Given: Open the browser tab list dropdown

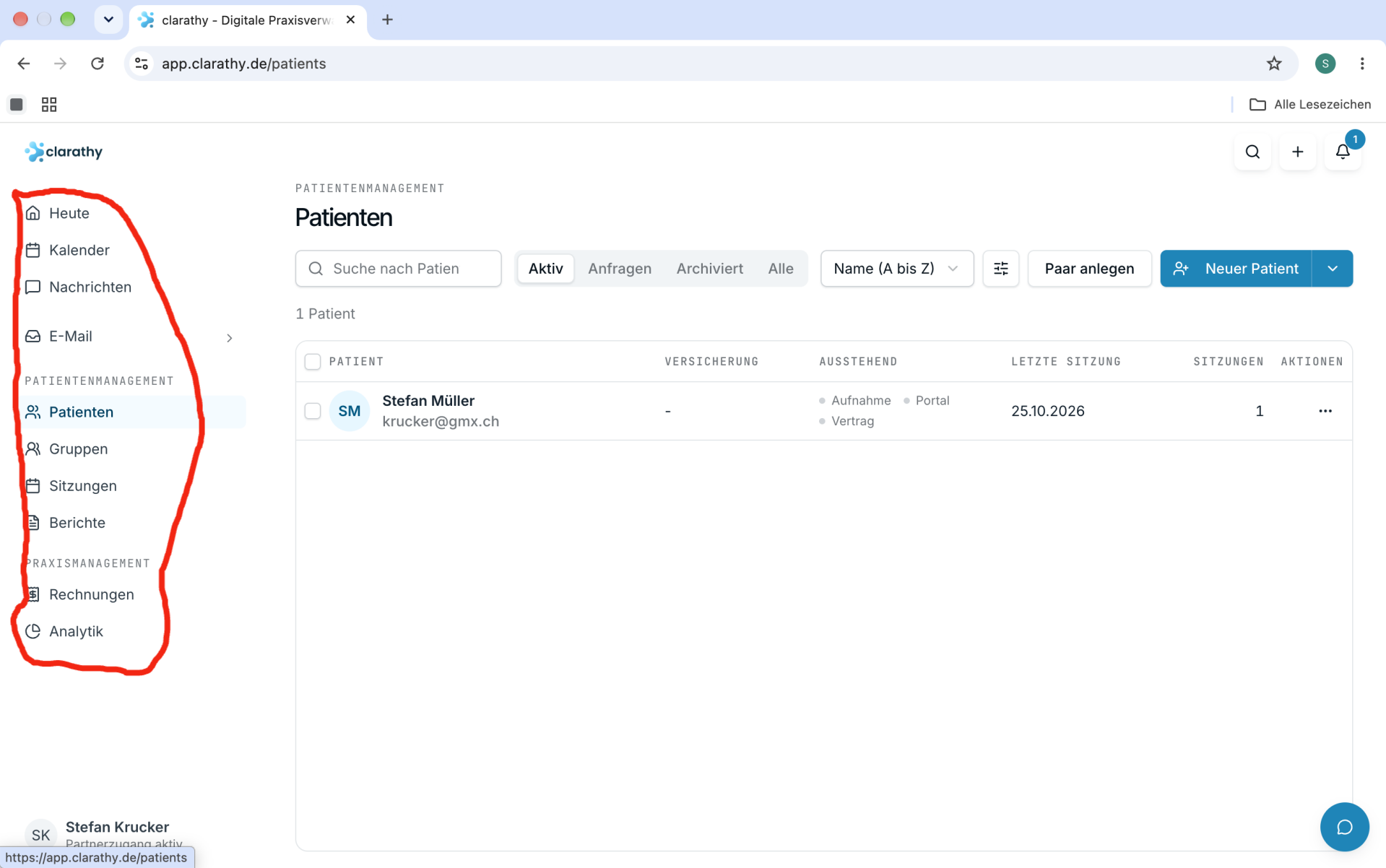Looking at the screenshot, I should pos(108,19).
